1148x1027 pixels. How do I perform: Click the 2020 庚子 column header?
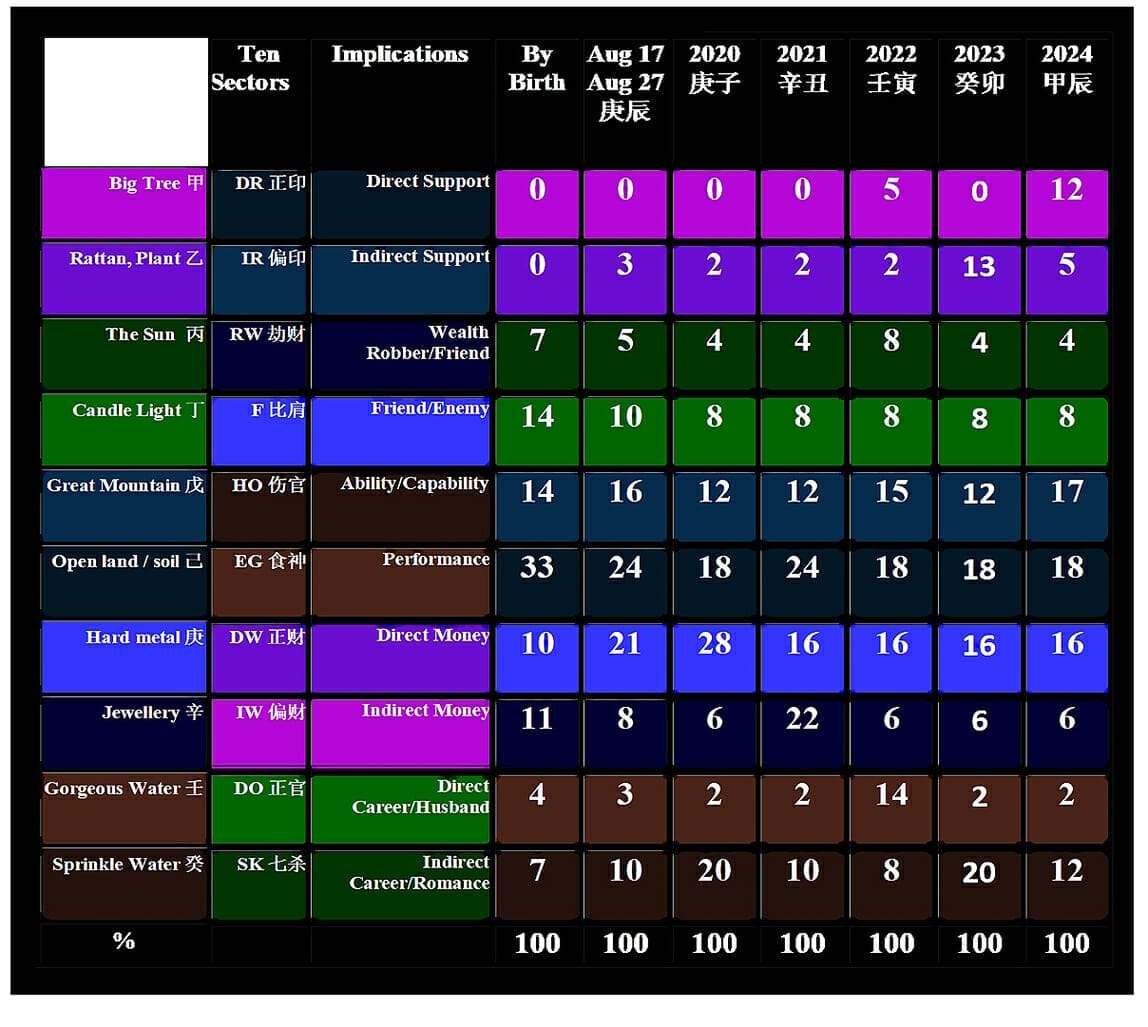coord(714,69)
